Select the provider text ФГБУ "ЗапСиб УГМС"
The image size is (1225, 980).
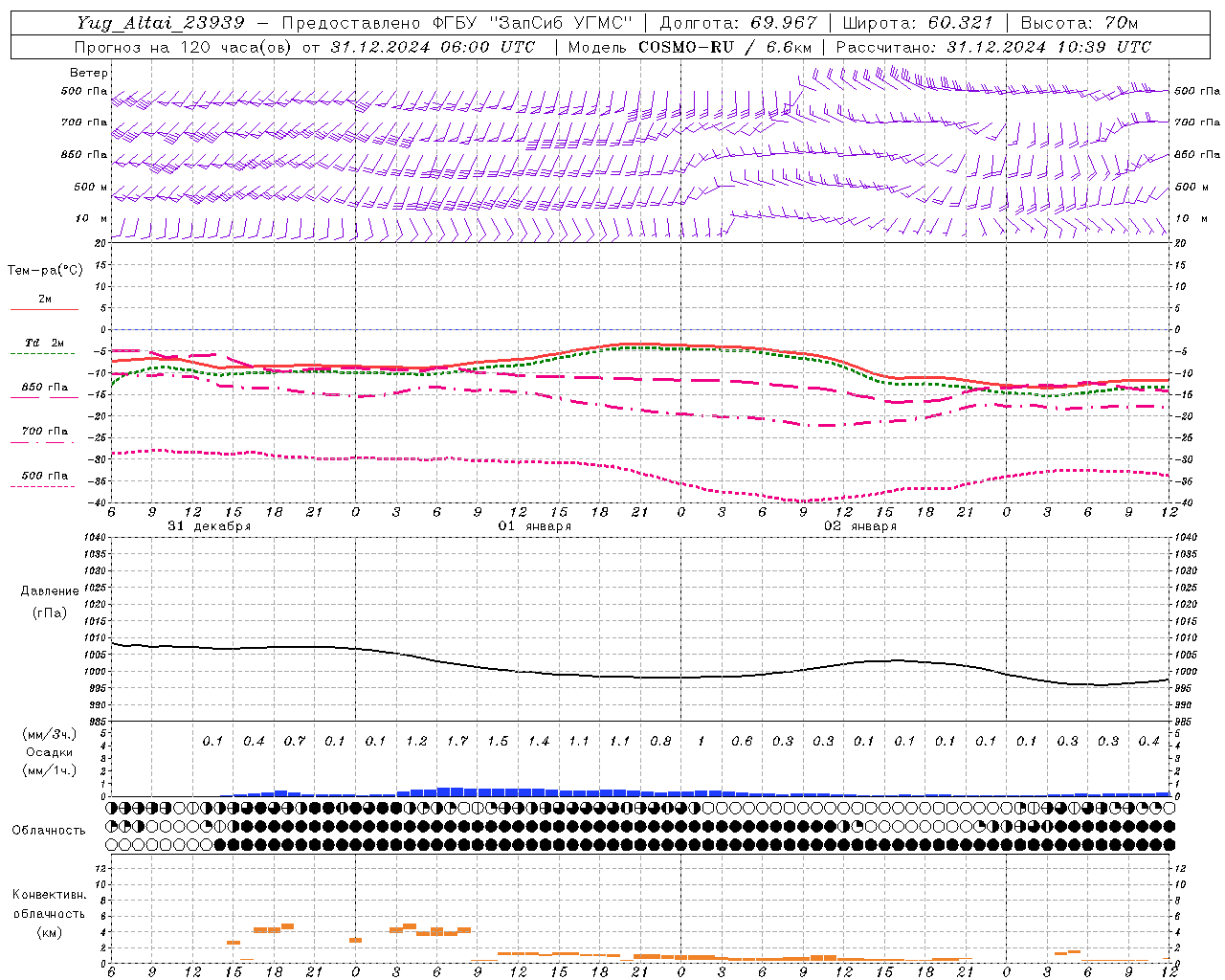[x=533, y=23]
